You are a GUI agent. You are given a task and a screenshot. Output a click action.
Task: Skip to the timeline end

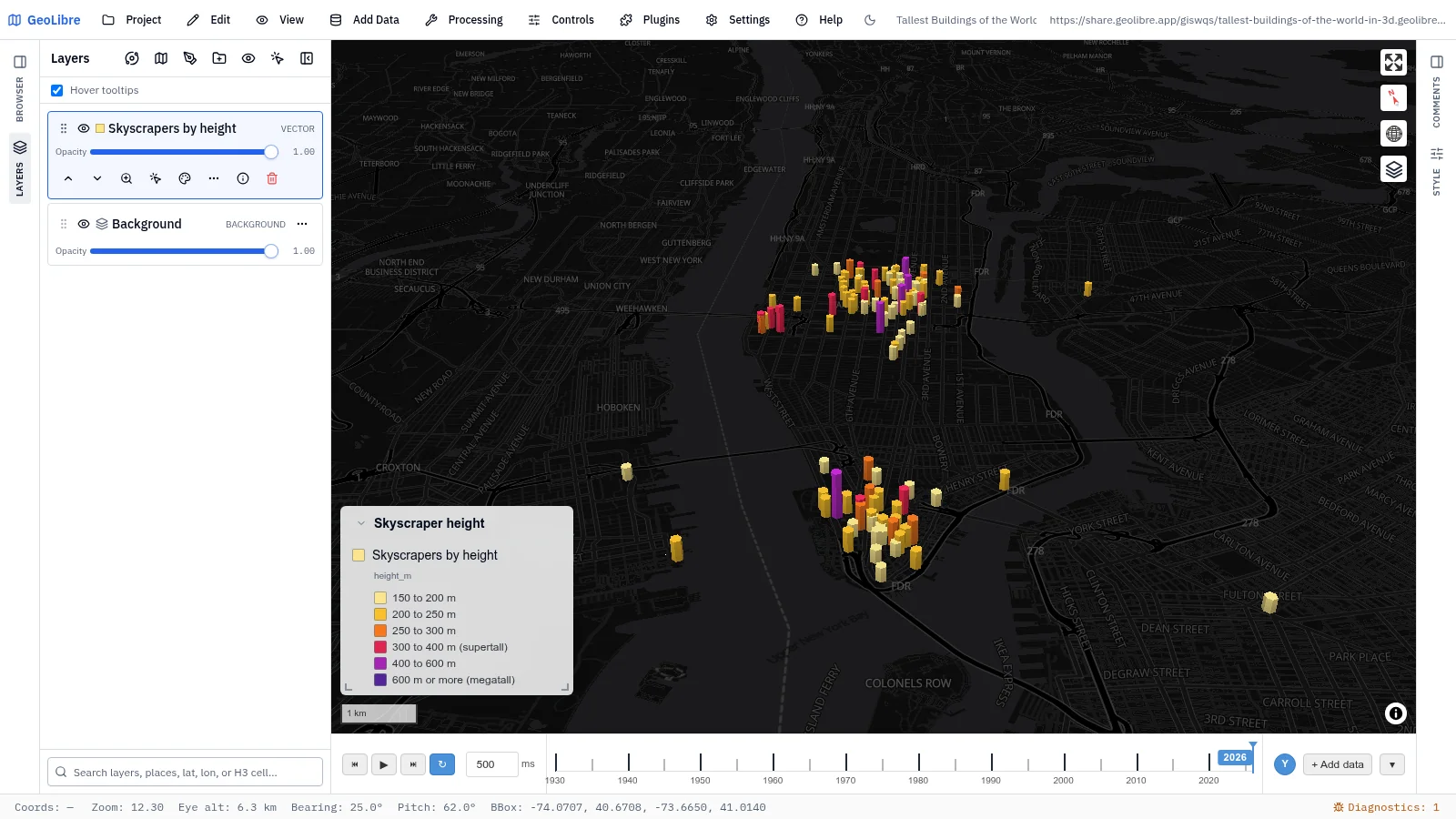(x=413, y=764)
